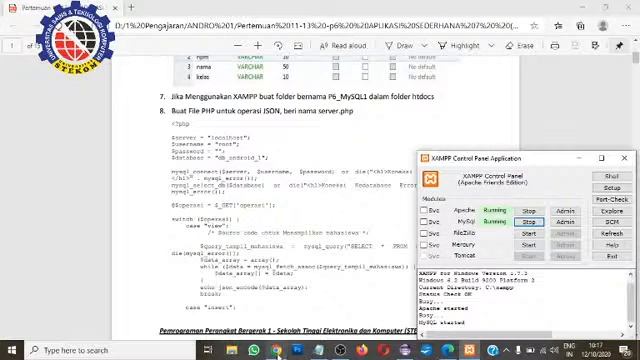Stop the MySql module
Screen dimensions: 640x360
[529, 222]
